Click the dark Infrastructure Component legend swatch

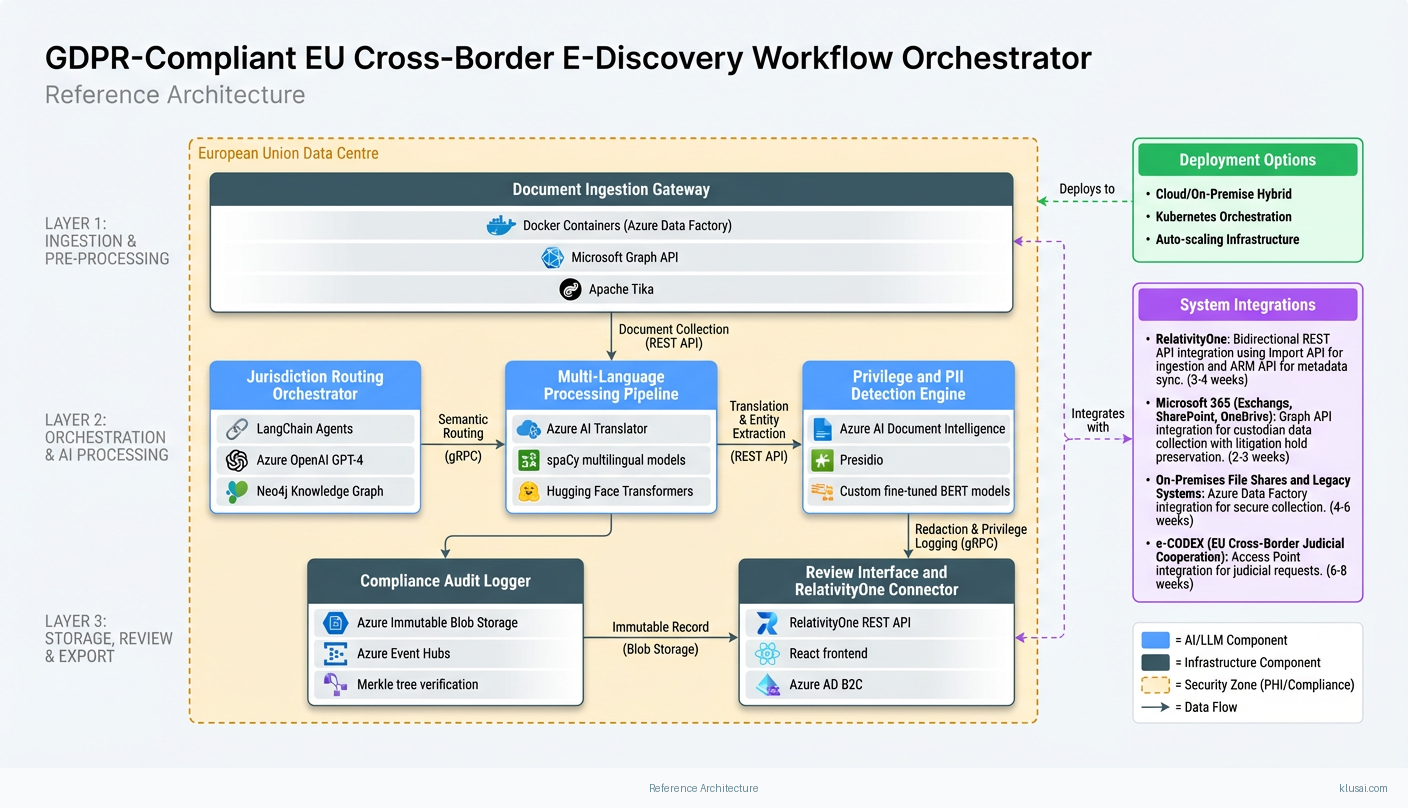click(x=1155, y=662)
